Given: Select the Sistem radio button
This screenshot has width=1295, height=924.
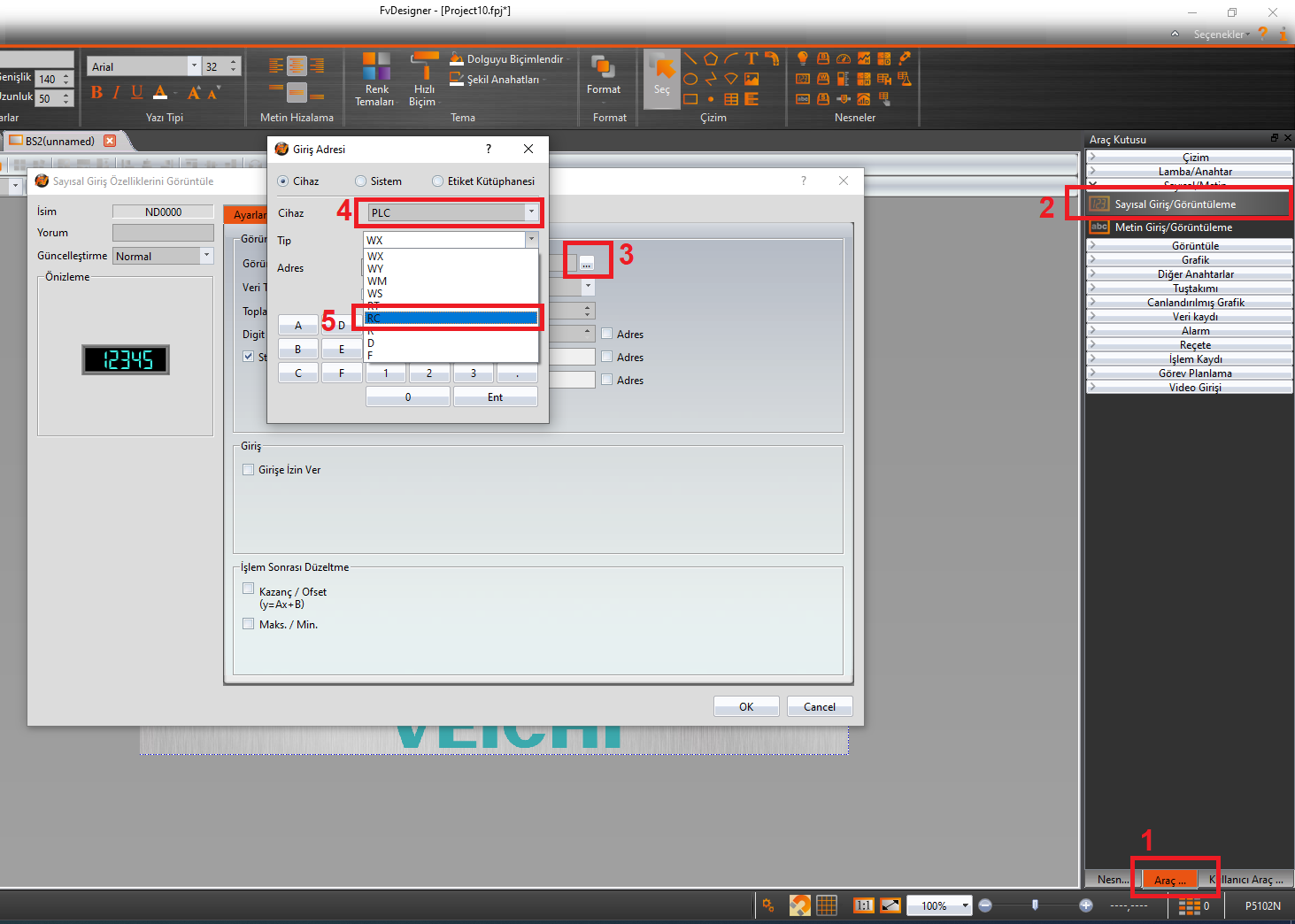Looking at the screenshot, I should tap(361, 181).
